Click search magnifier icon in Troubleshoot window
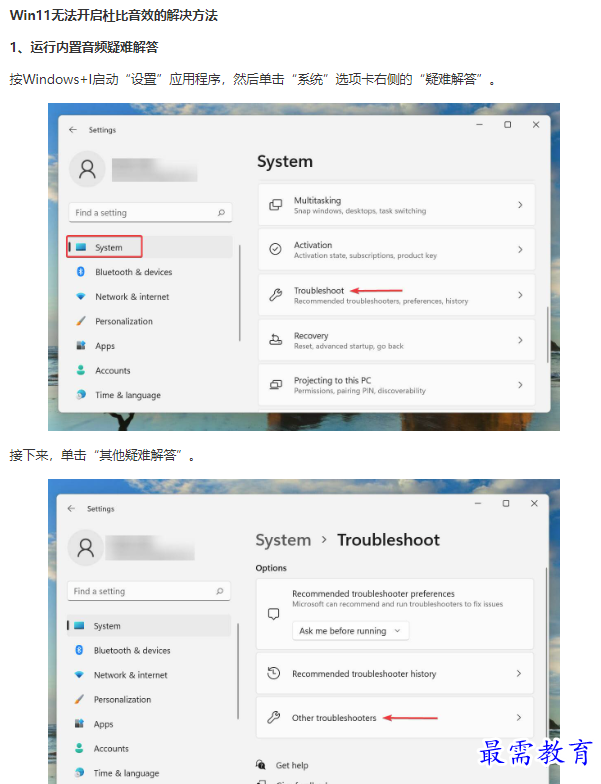601x784 pixels. (220, 591)
